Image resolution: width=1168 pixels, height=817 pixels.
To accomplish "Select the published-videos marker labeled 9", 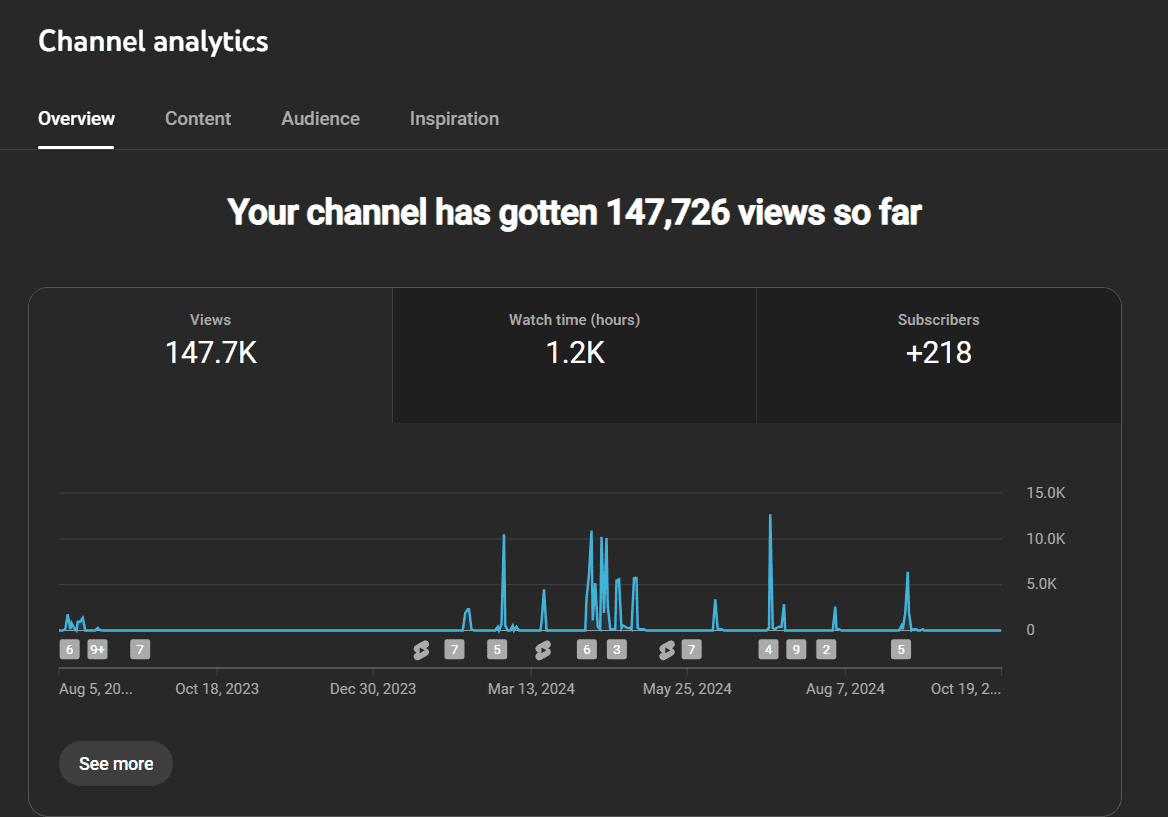I will coord(796,650).
